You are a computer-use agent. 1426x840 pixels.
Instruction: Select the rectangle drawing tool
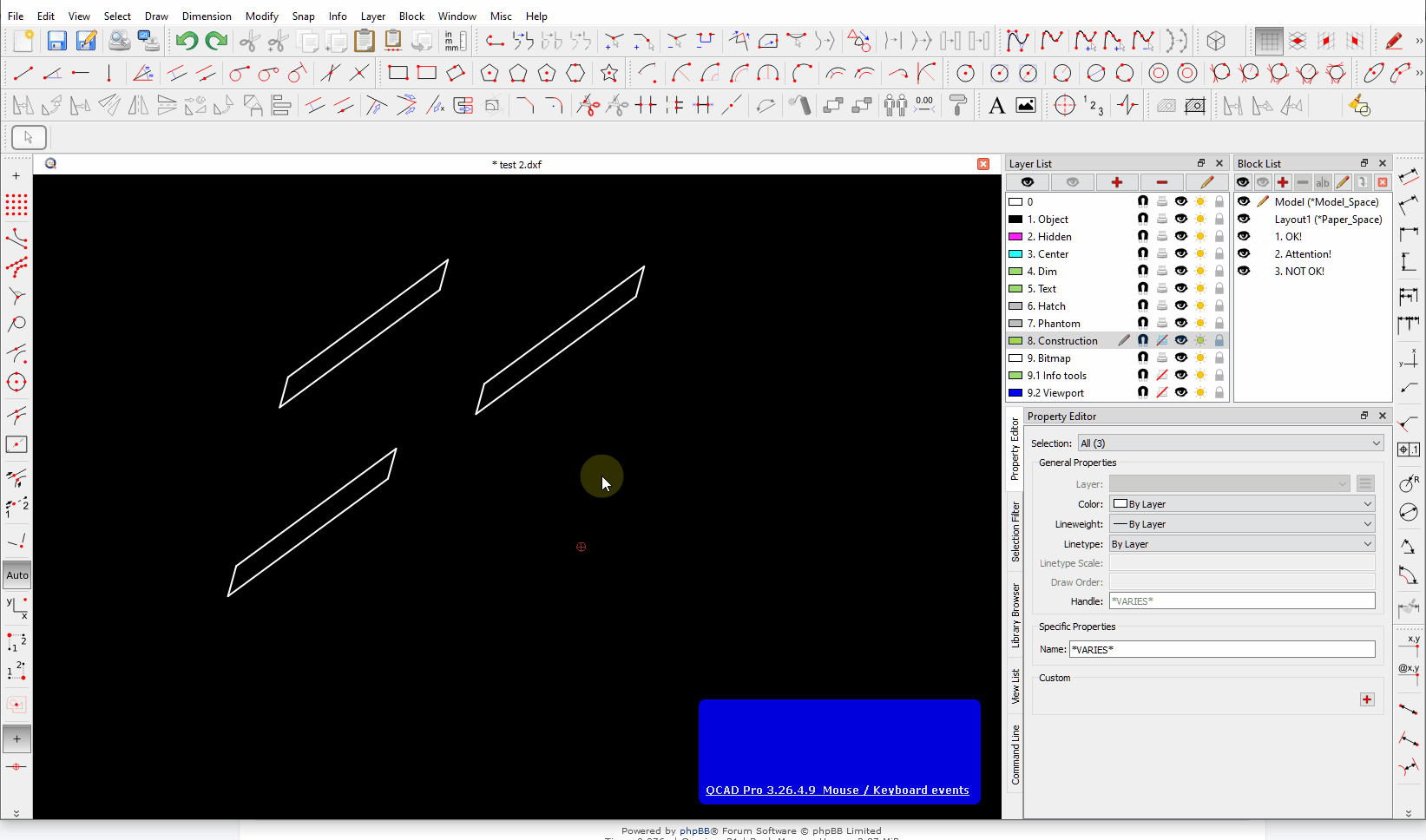tap(398, 73)
